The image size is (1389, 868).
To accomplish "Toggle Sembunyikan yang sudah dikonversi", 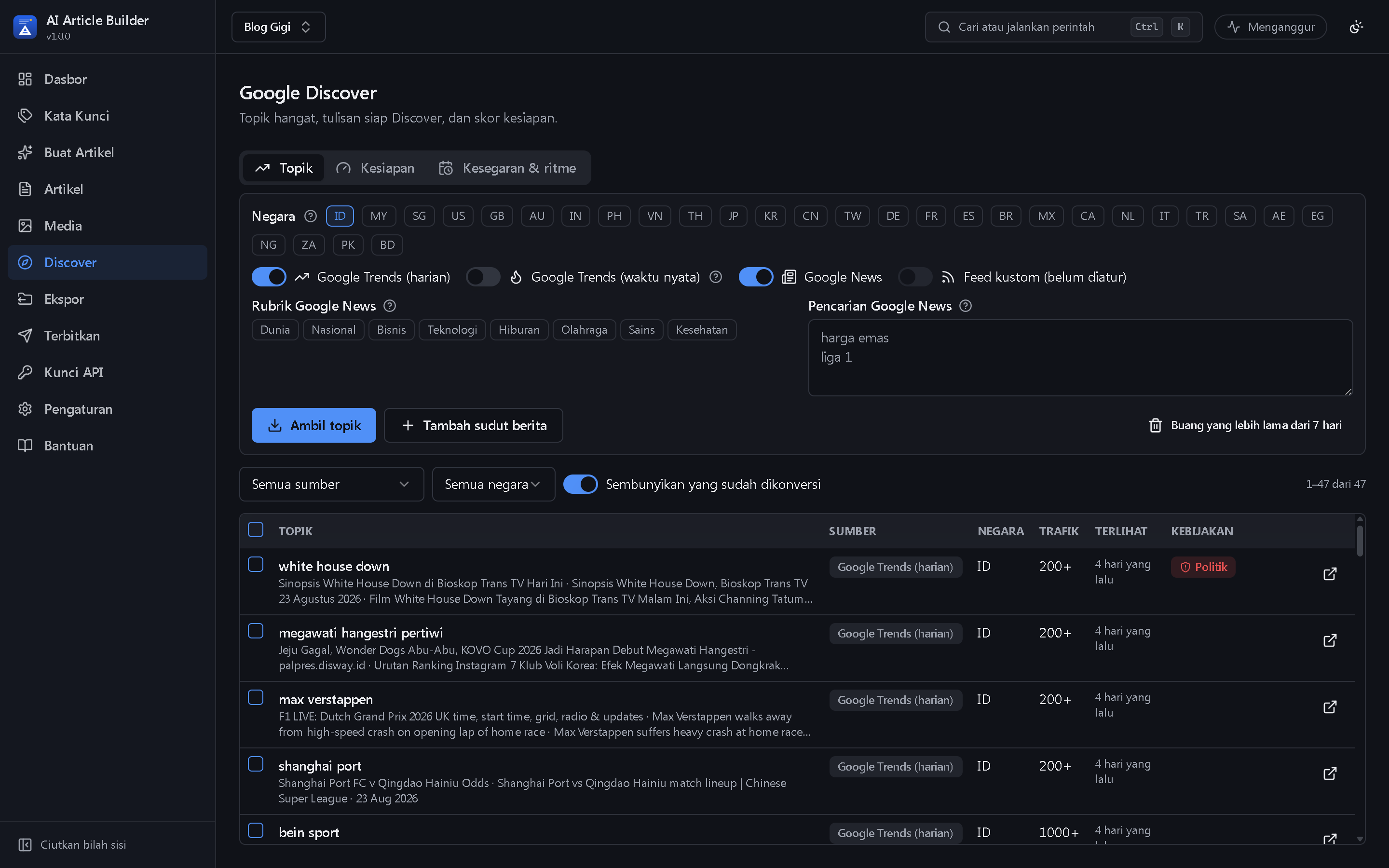I will (580, 484).
